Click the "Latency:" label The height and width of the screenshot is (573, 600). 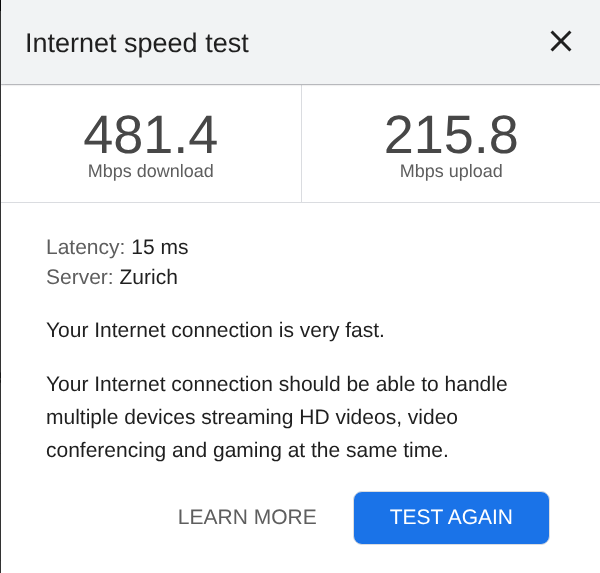click(86, 247)
